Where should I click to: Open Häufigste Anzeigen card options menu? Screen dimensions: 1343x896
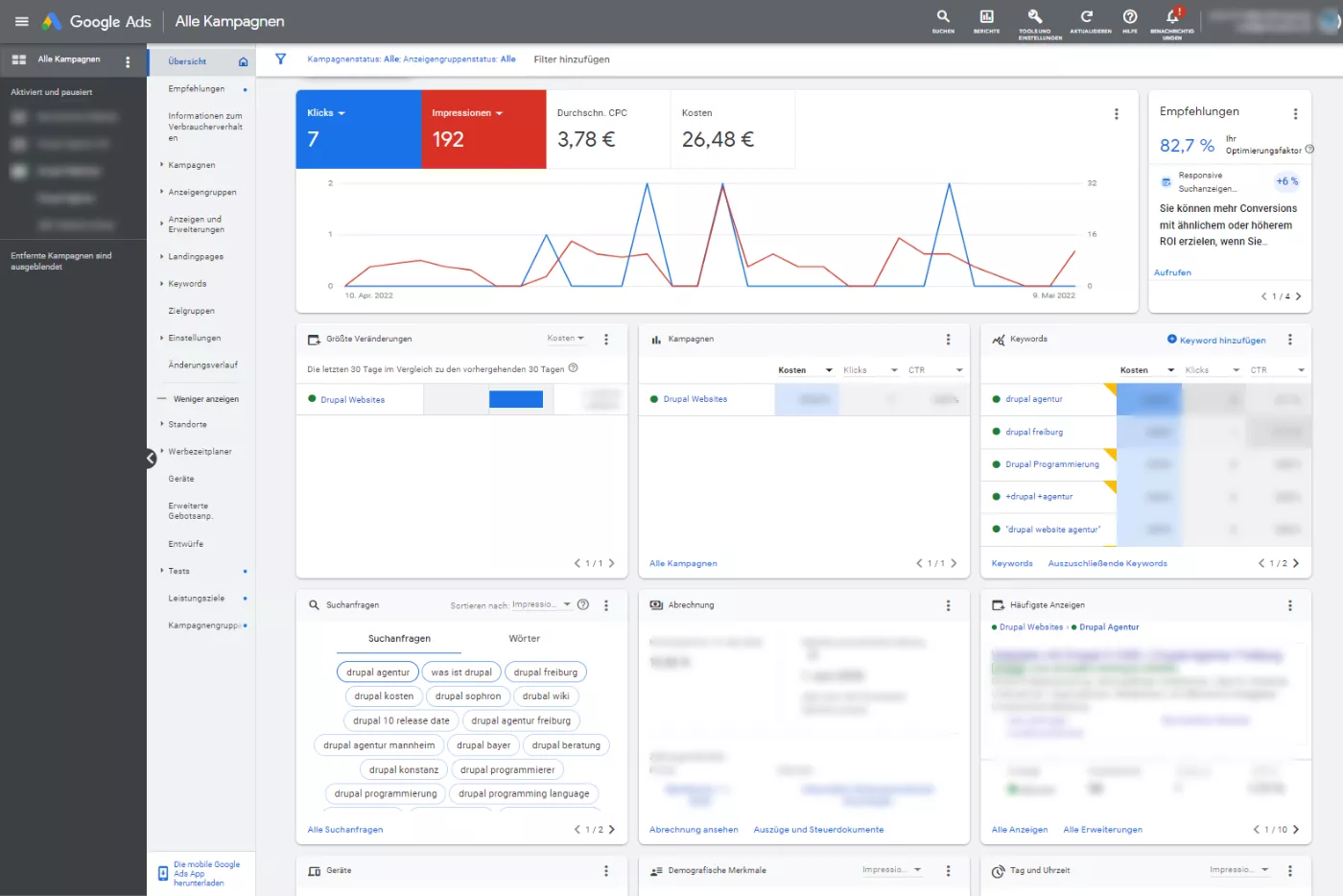1289,605
